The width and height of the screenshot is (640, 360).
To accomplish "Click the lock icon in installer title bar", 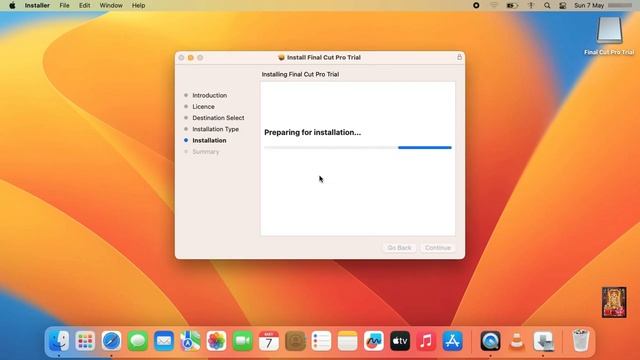I will [x=459, y=57].
